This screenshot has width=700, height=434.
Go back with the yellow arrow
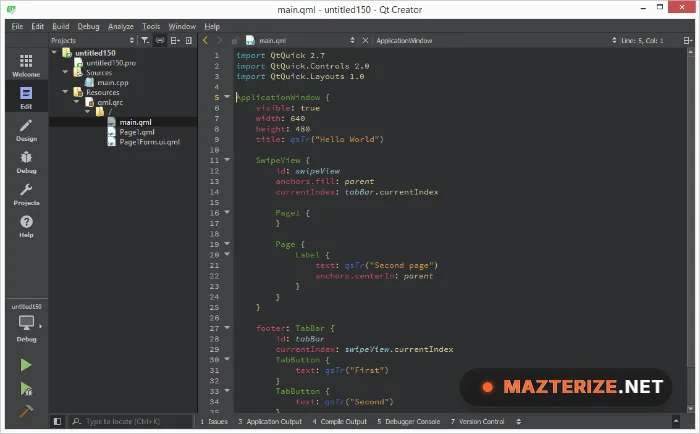coord(205,40)
